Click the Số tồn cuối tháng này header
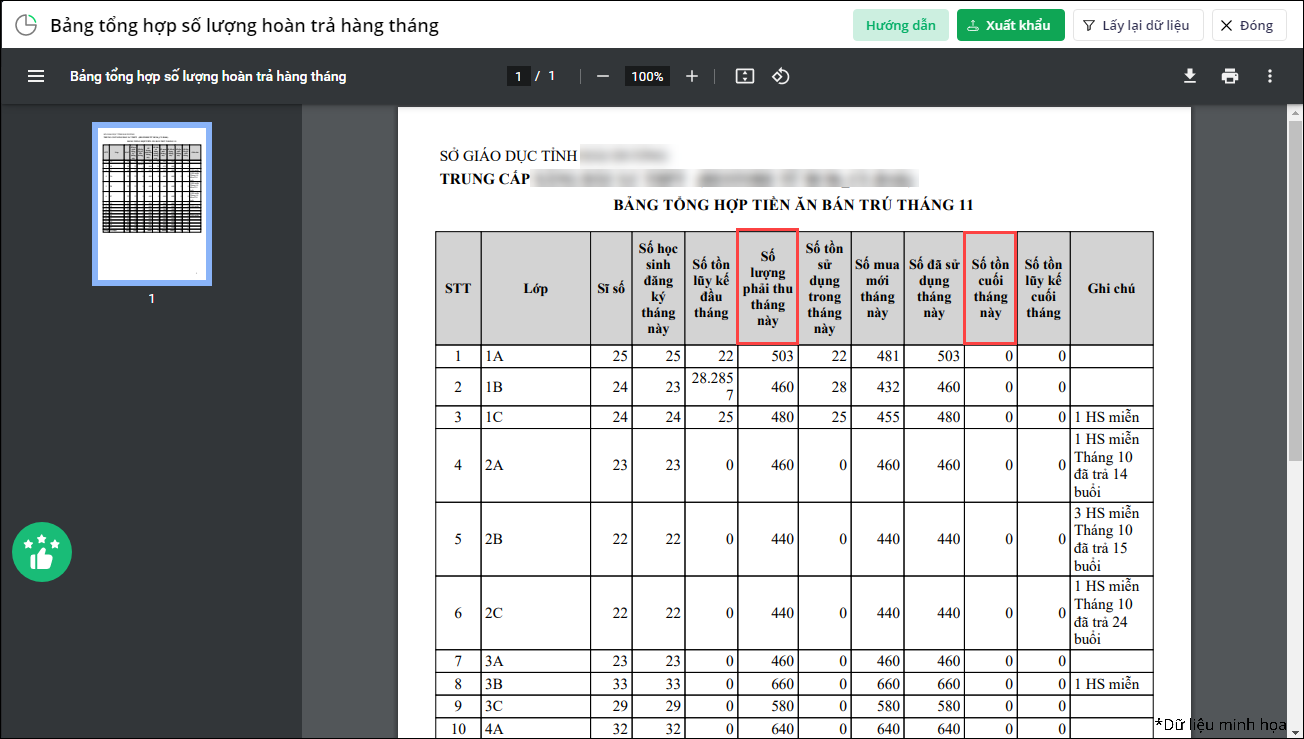The width and height of the screenshot is (1304, 739). [990, 288]
